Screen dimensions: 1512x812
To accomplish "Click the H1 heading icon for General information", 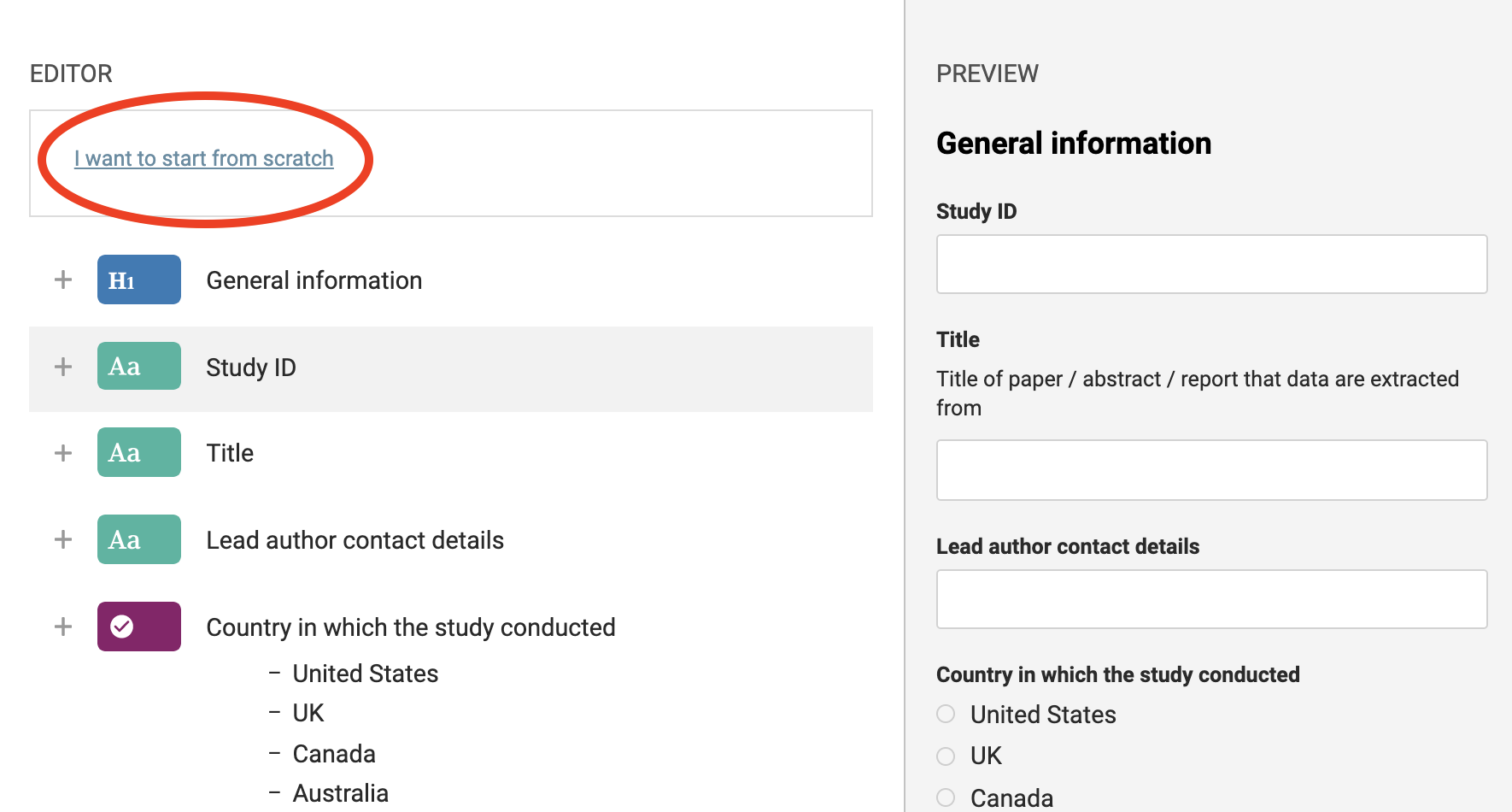I will point(138,279).
